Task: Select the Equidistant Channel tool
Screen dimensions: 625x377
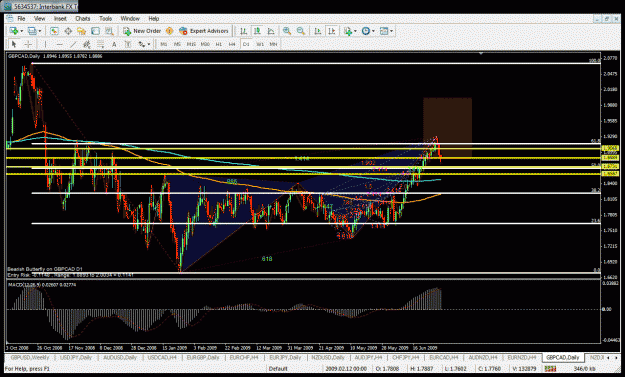Action: pyautogui.click(x=87, y=44)
